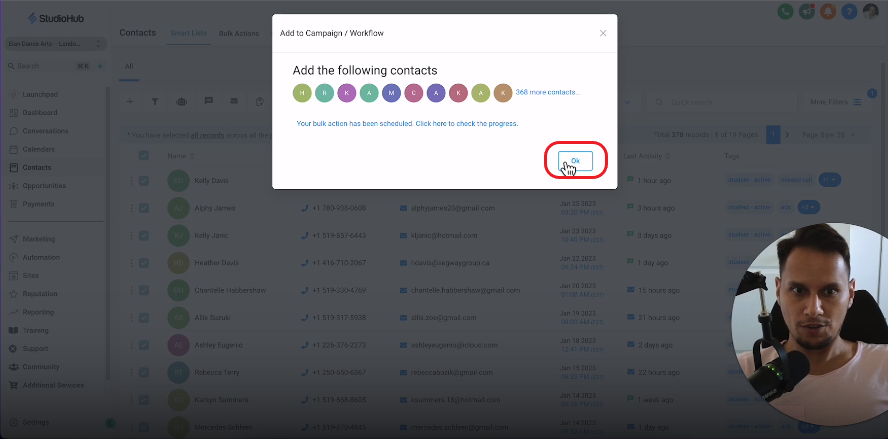The height and width of the screenshot is (439, 888).
Task: Click the all records underlined link
Action: 207,135
